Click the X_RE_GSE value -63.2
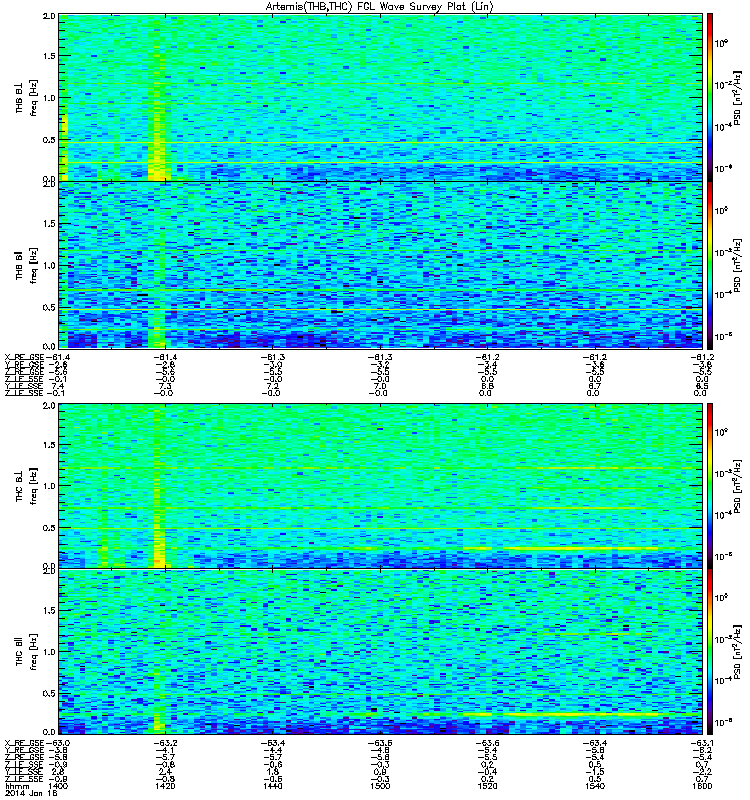The image size is (750, 800). click(x=165, y=743)
